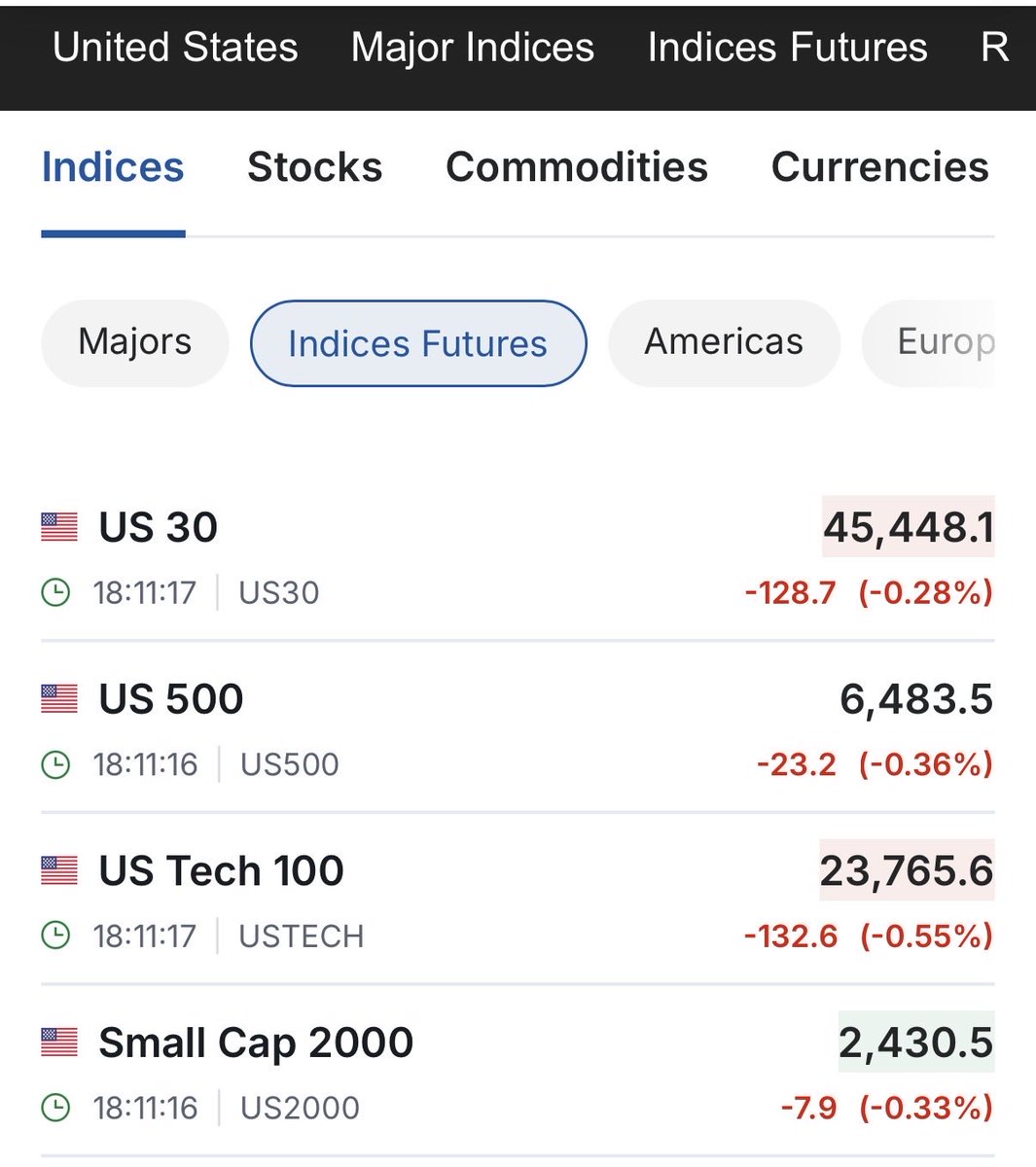Click the US flag beside US 30
The image size is (1036, 1167).
(59, 527)
